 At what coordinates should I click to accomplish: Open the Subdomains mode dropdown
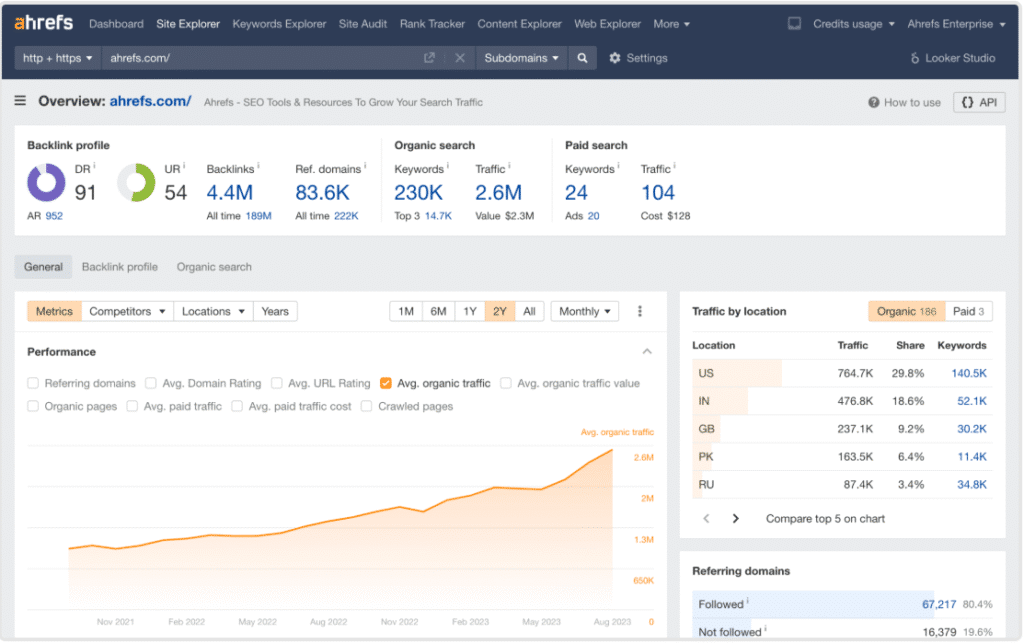520,57
